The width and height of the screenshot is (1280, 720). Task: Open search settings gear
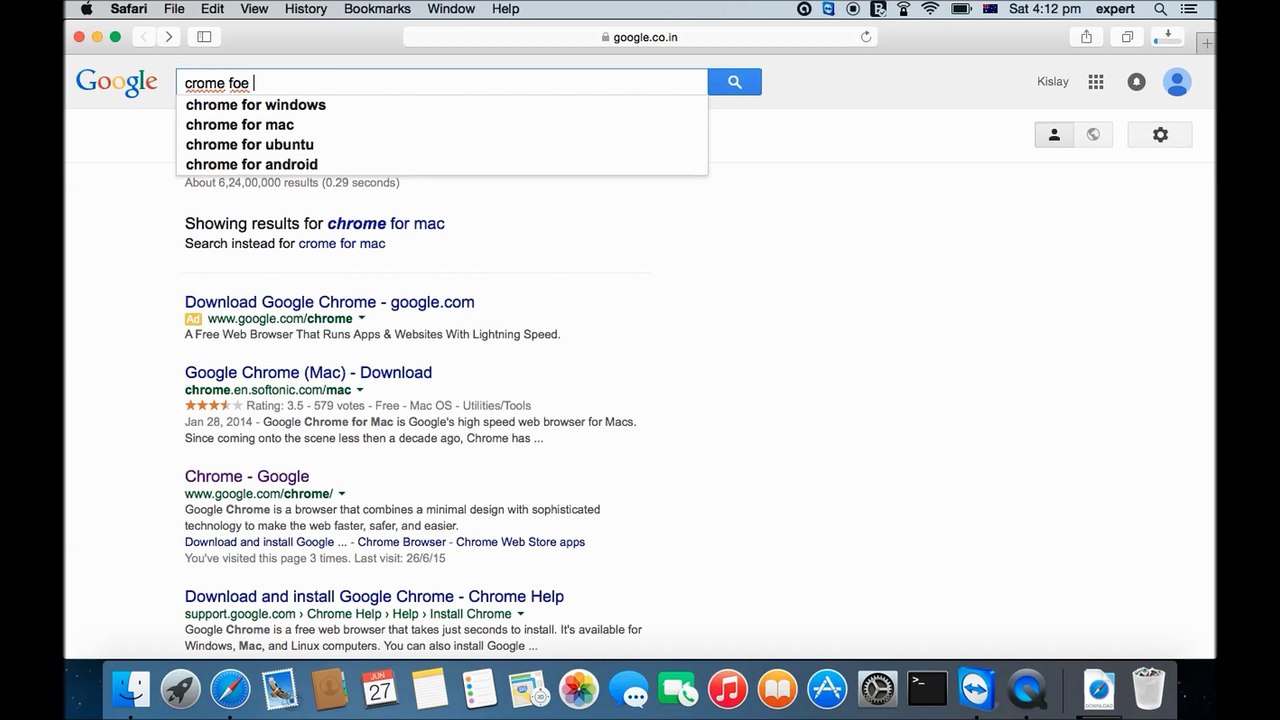click(1160, 134)
